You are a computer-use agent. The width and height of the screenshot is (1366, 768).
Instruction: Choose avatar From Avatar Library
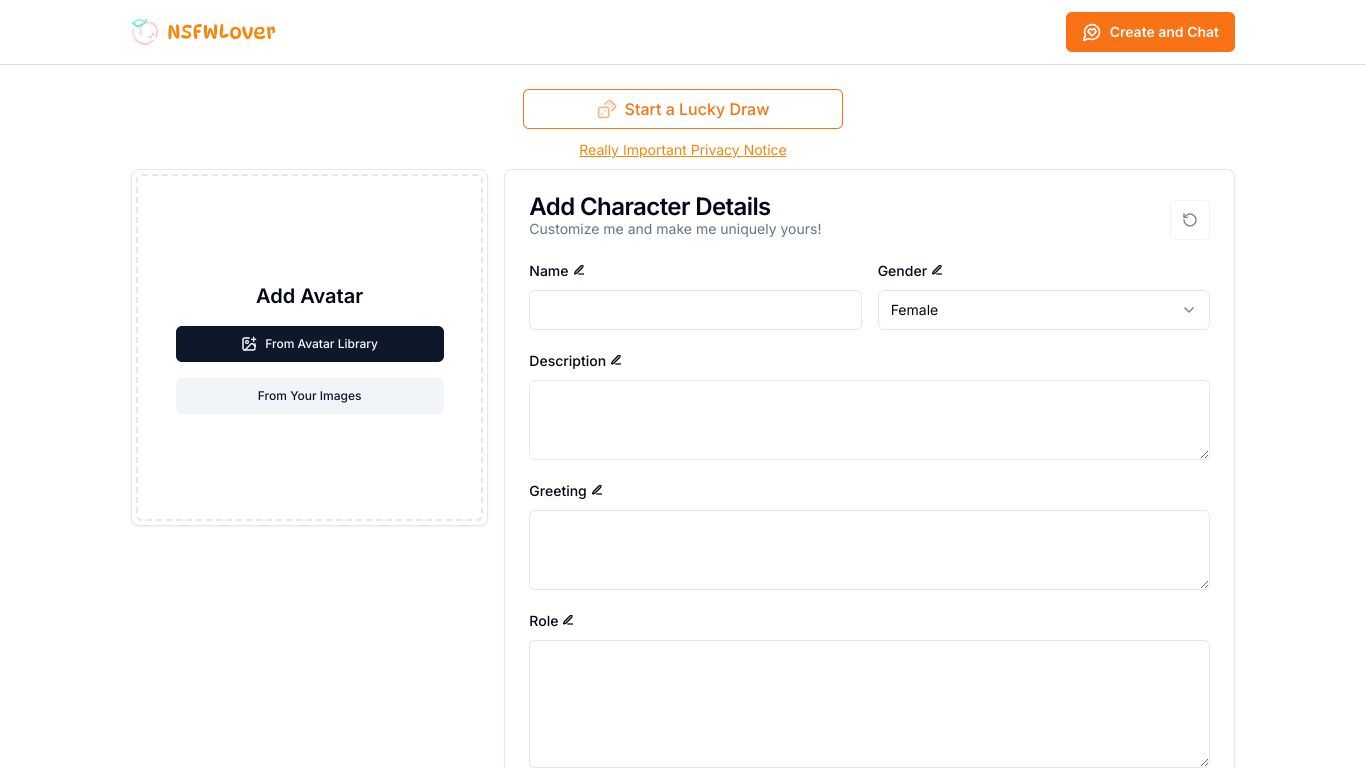point(310,344)
